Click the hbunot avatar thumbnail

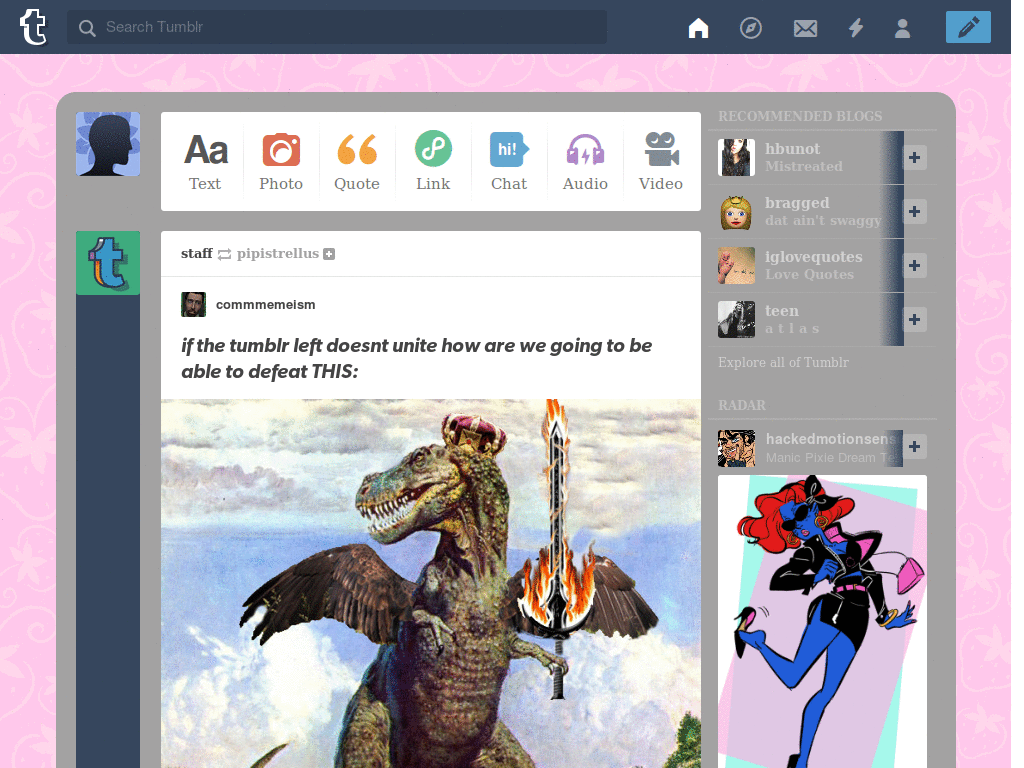coord(736,157)
